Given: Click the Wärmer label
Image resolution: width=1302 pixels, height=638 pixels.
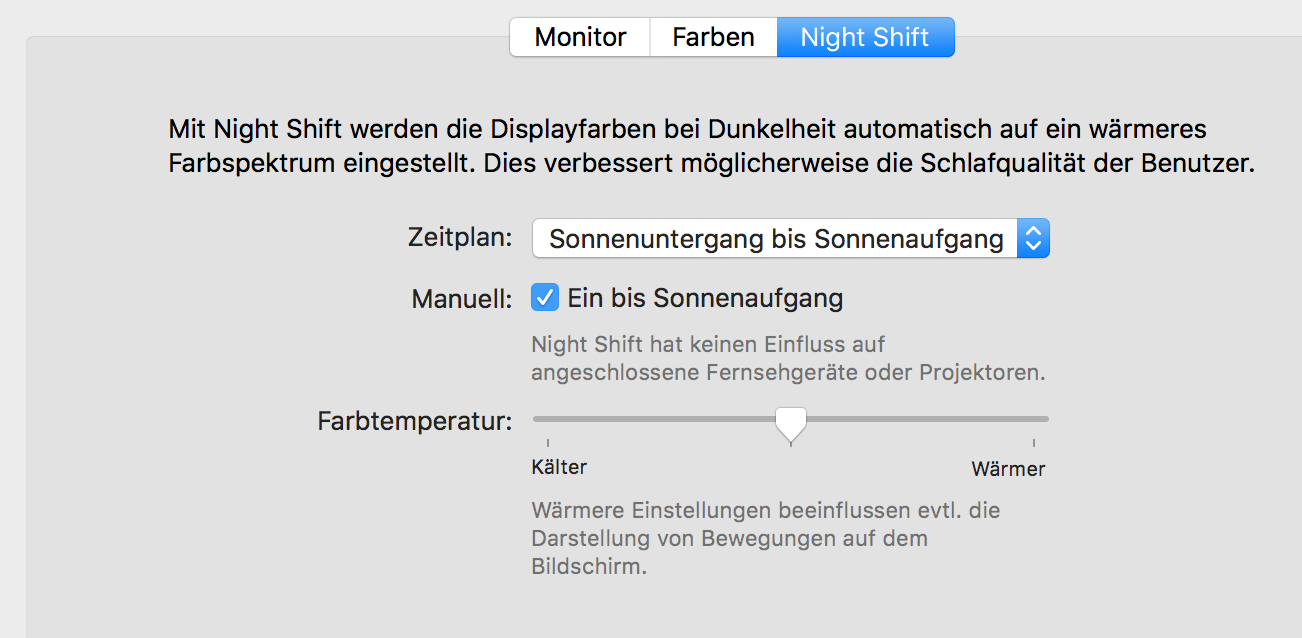Looking at the screenshot, I should coord(1008,468).
